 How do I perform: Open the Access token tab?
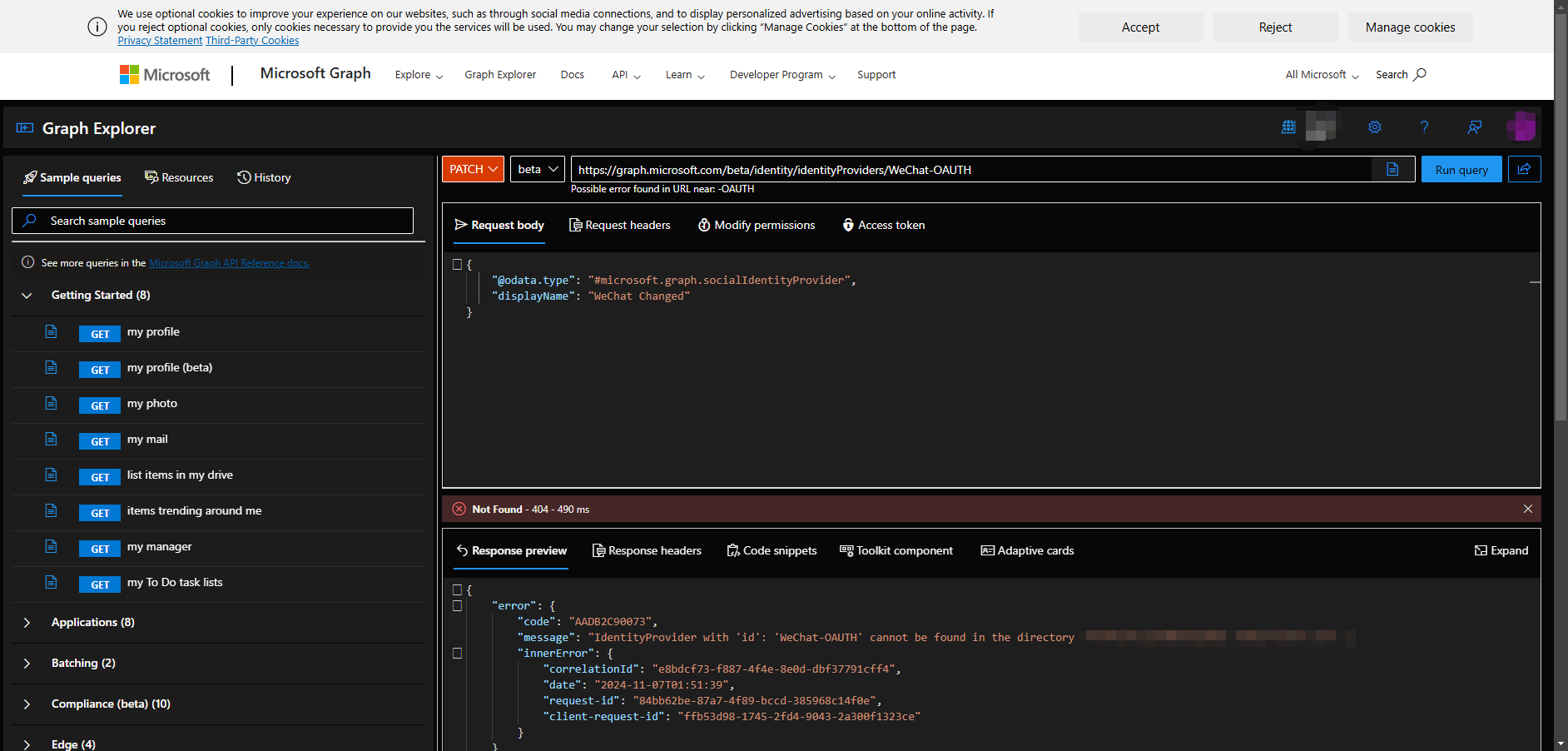pos(883,225)
